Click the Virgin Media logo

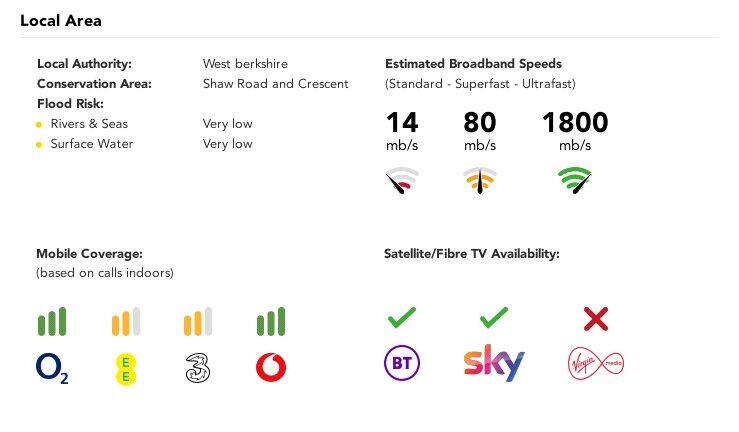pos(595,362)
